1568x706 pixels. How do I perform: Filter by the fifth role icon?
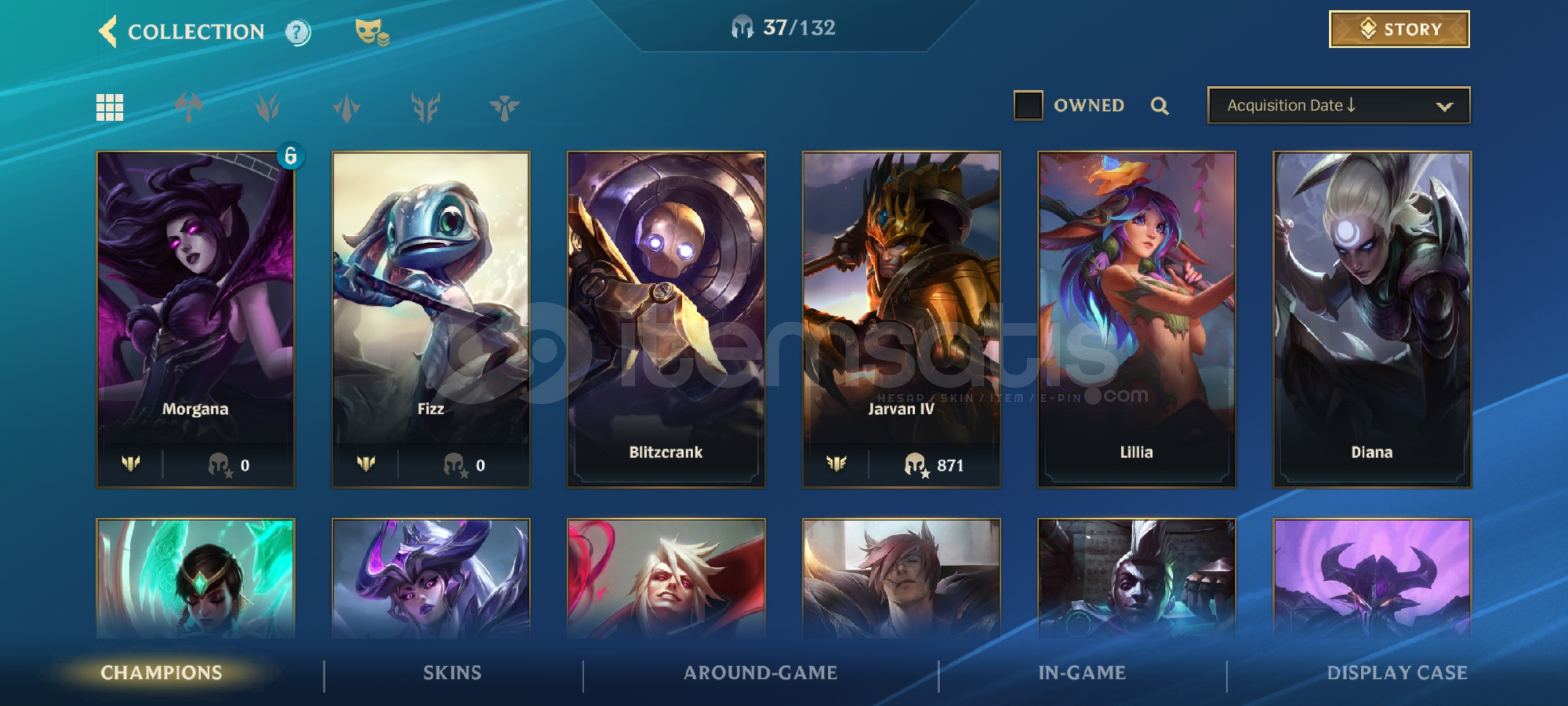click(504, 107)
